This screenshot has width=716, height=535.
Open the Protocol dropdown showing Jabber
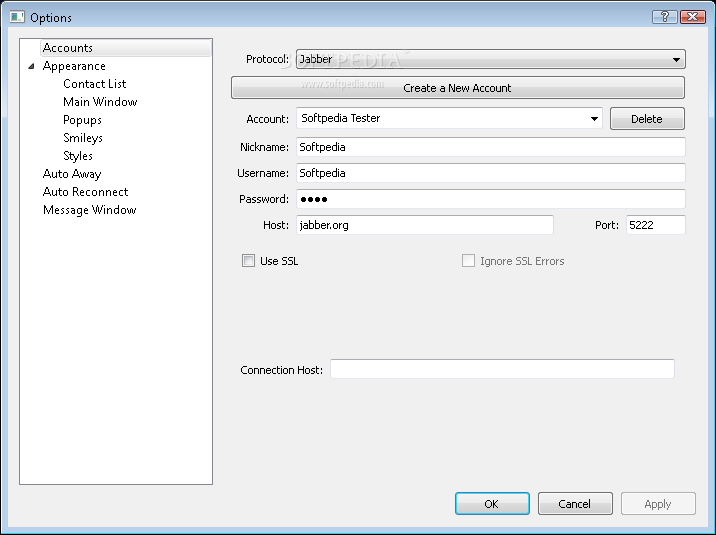click(490, 59)
